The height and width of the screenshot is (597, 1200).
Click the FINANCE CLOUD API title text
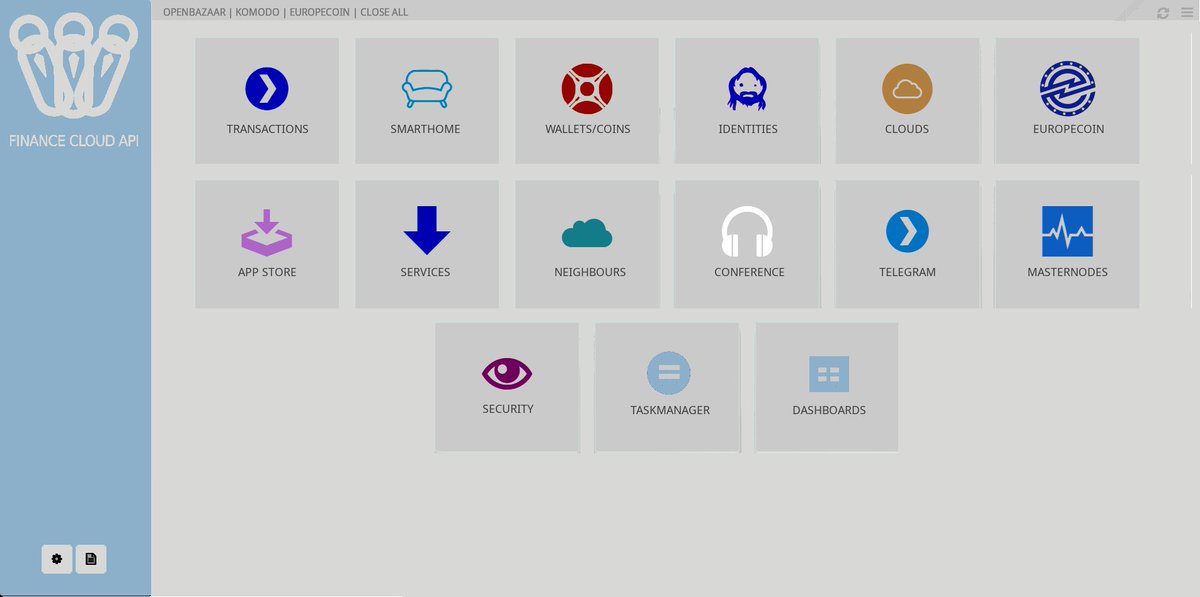click(x=74, y=141)
